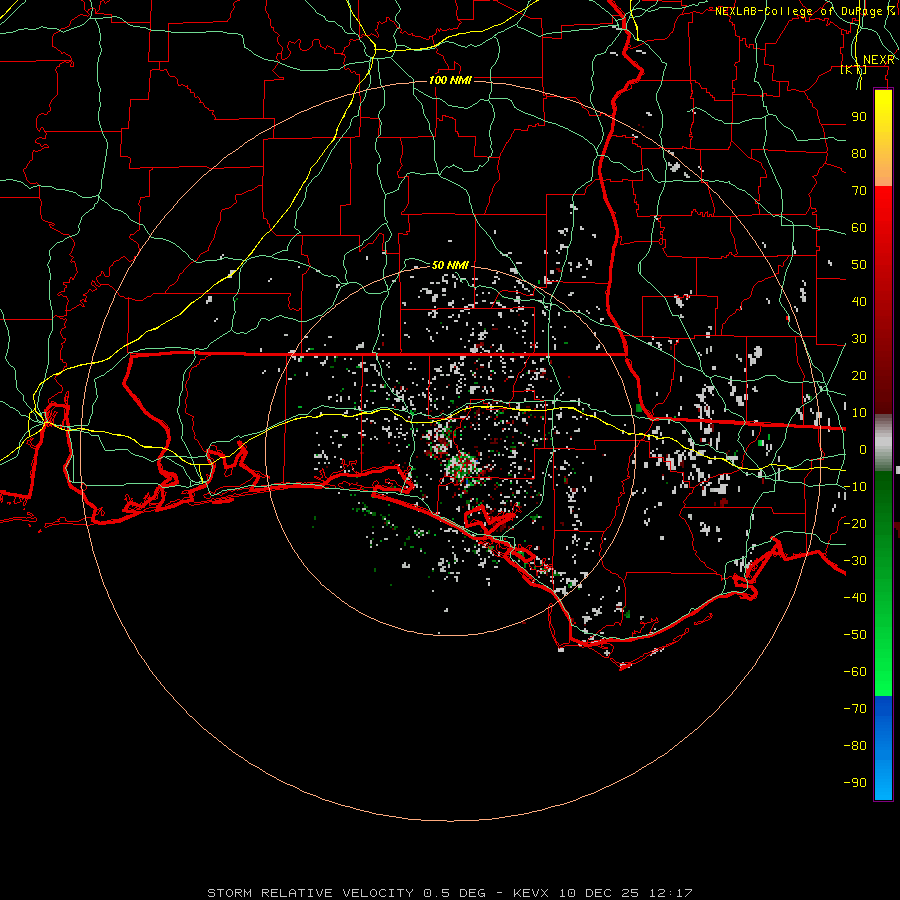Select the positive 70 scale label

point(859,191)
